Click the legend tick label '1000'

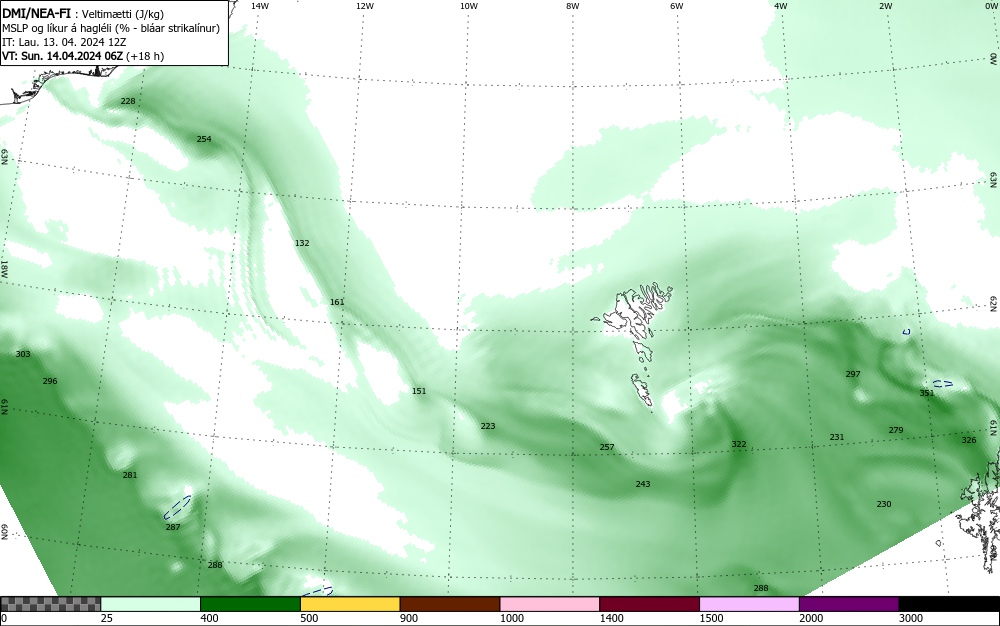(512, 618)
